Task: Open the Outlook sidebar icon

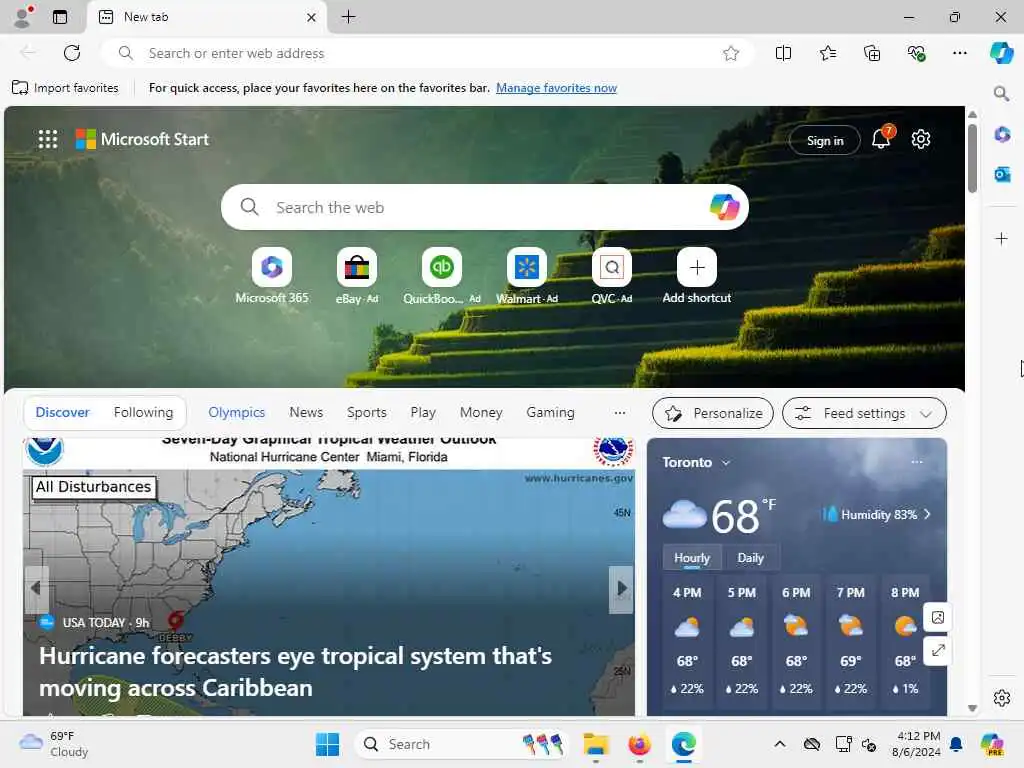Action: point(1002,174)
